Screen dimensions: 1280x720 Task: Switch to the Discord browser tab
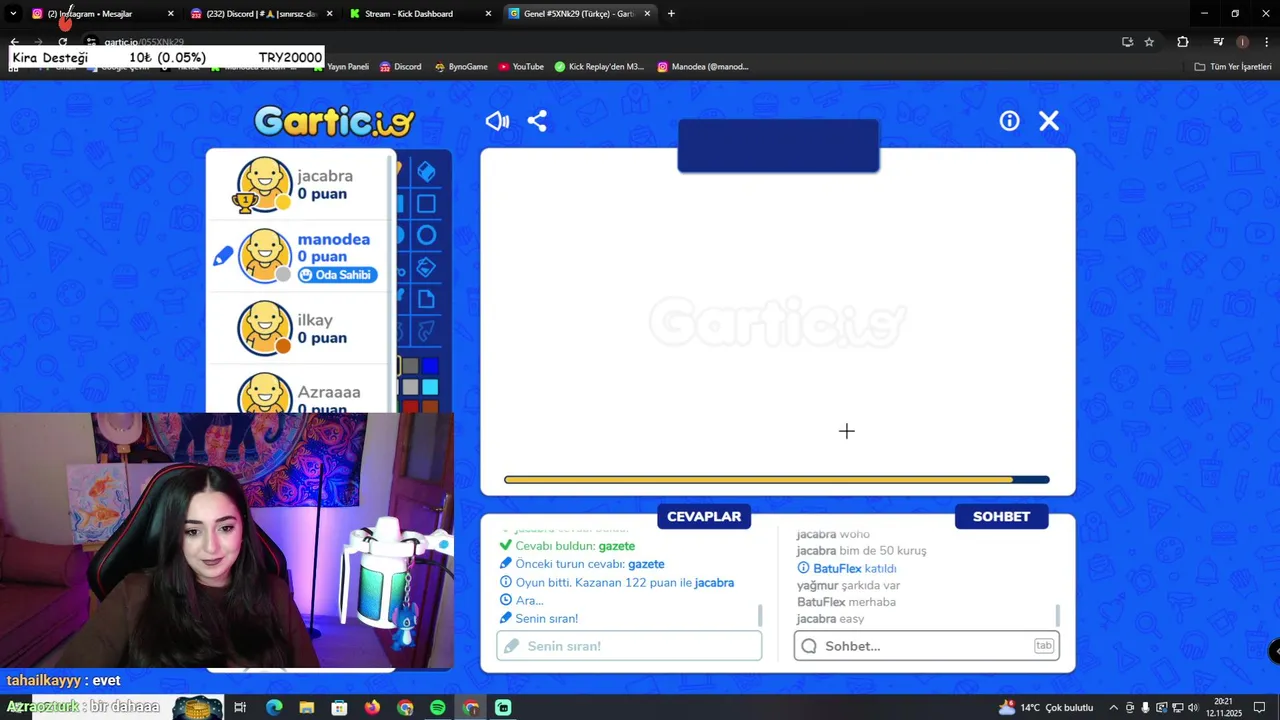tap(262, 14)
